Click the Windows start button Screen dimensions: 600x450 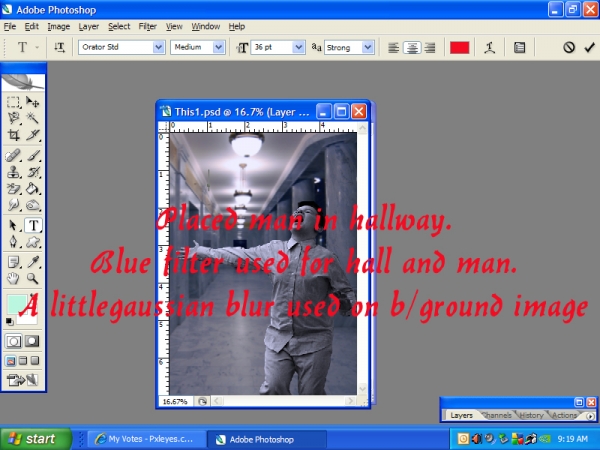point(36,439)
